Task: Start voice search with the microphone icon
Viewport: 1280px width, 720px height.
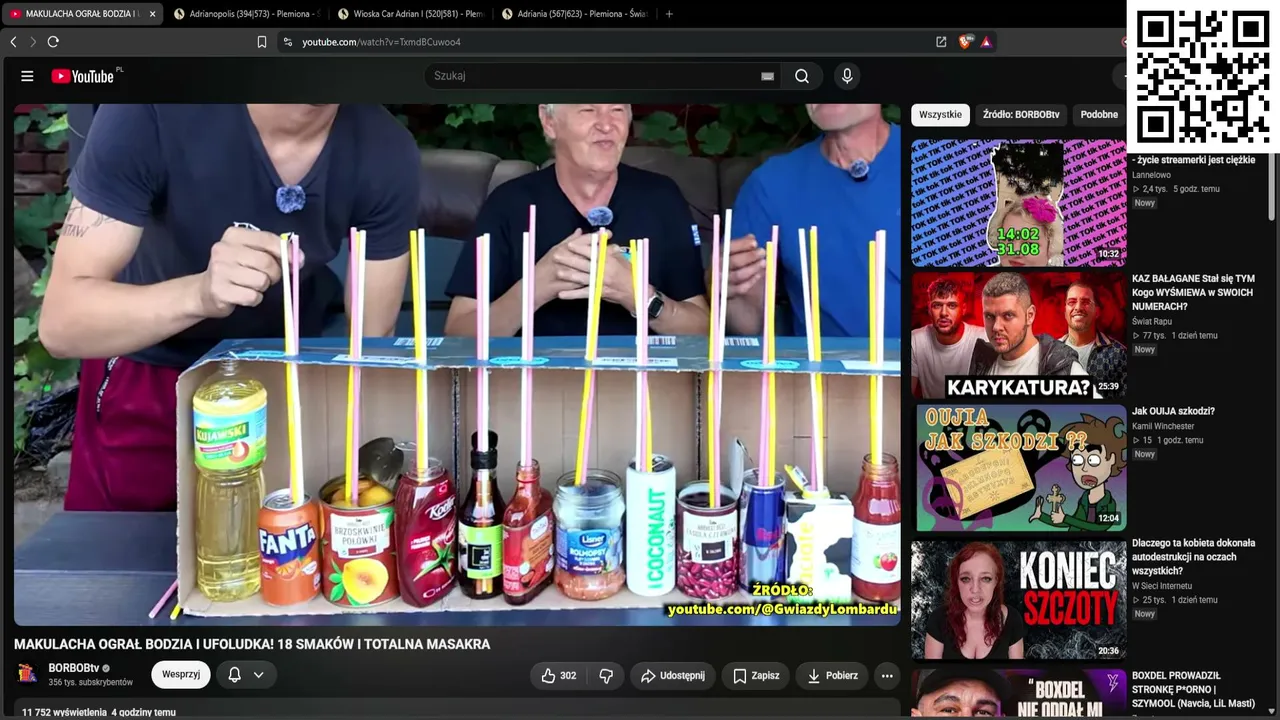Action: coord(847,76)
